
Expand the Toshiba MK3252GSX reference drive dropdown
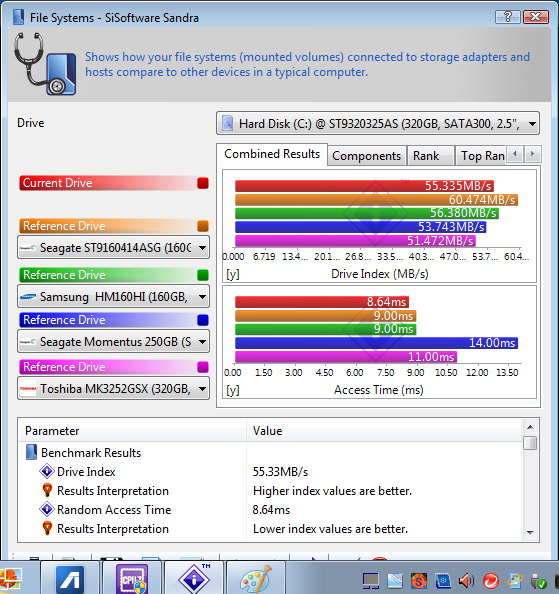pyautogui.click(x=202, y=389)
